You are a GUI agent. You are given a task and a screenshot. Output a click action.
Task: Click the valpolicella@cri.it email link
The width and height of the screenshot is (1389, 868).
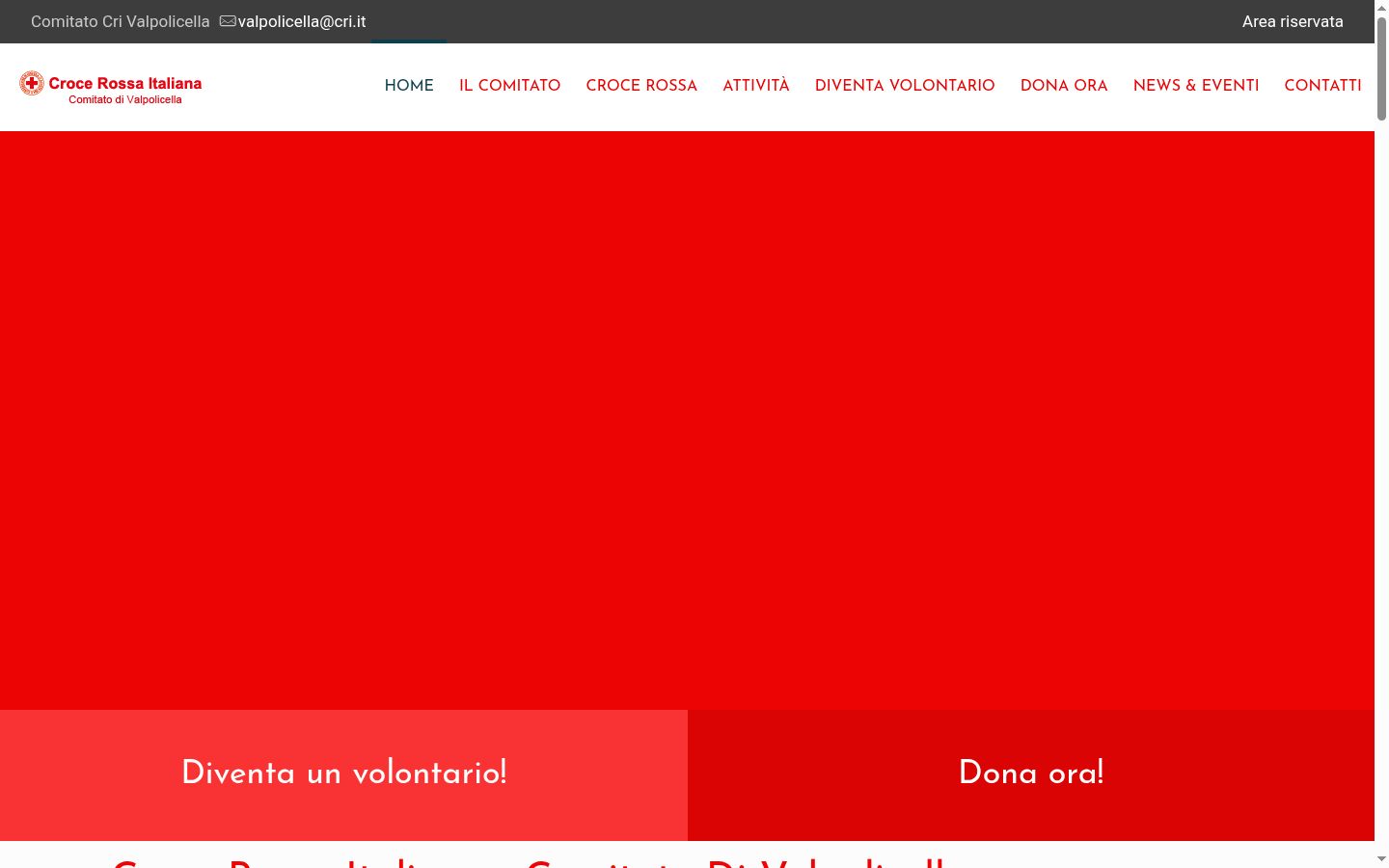(x=302, y=21)
